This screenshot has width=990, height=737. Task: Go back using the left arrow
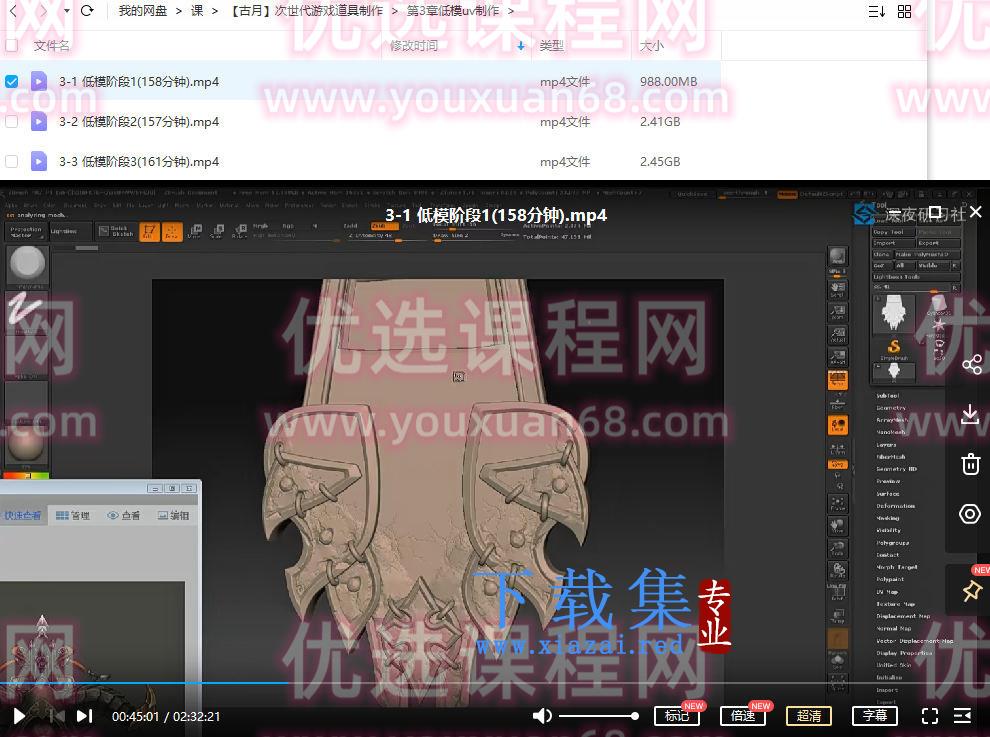point(15,11)
